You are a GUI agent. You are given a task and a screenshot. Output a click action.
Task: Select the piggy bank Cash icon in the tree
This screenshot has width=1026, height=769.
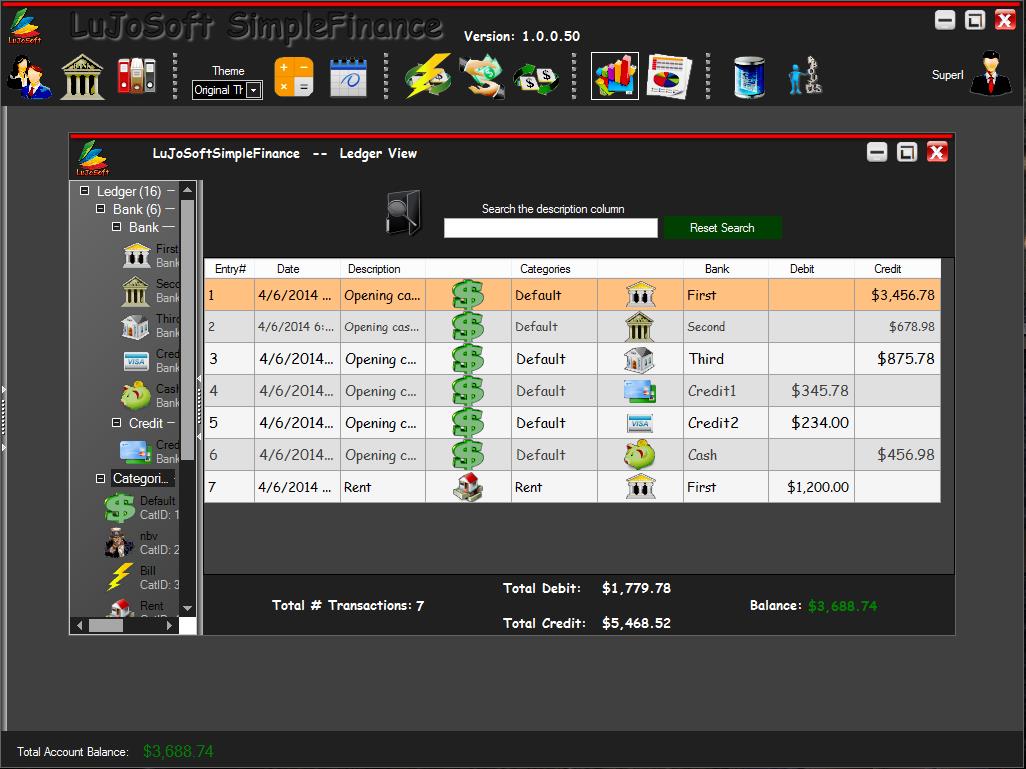(136, 395)
